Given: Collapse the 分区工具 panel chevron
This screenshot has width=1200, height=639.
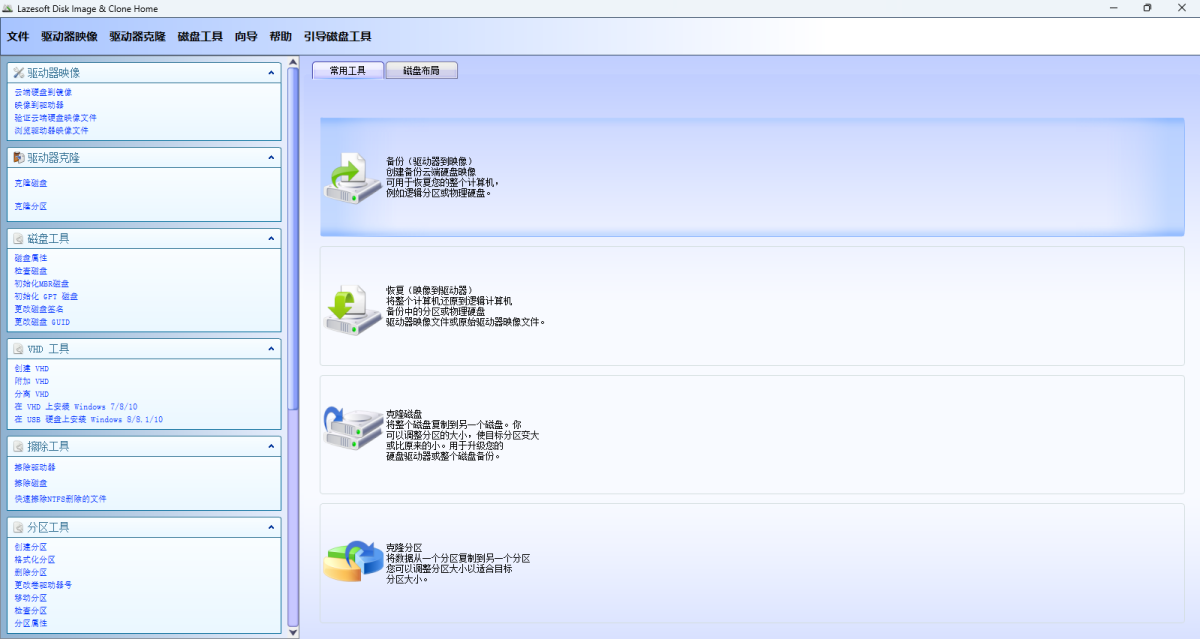Looking at the screenshot, I should [271, 527].
